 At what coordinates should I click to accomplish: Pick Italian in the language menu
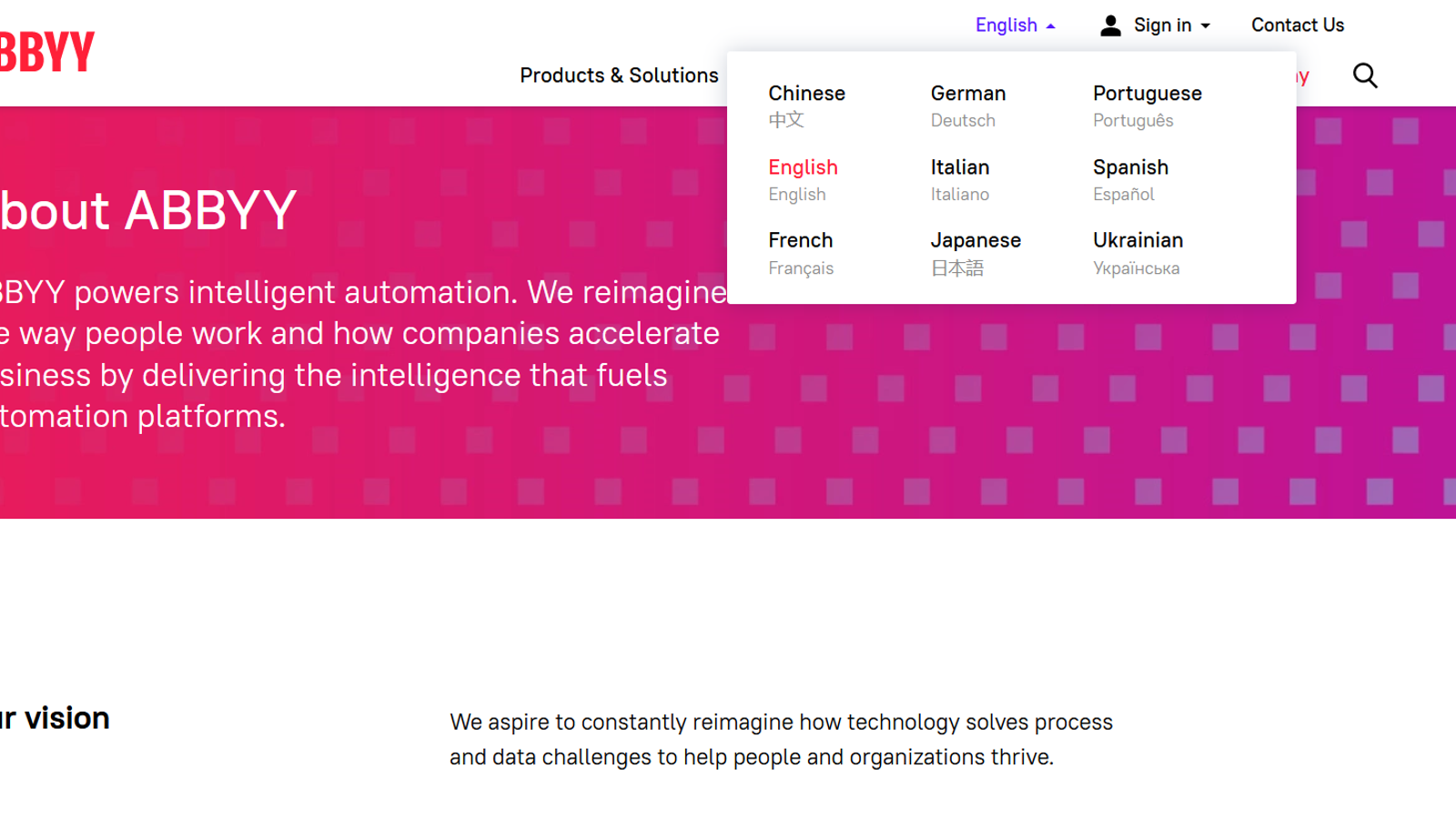pos(959,179)
